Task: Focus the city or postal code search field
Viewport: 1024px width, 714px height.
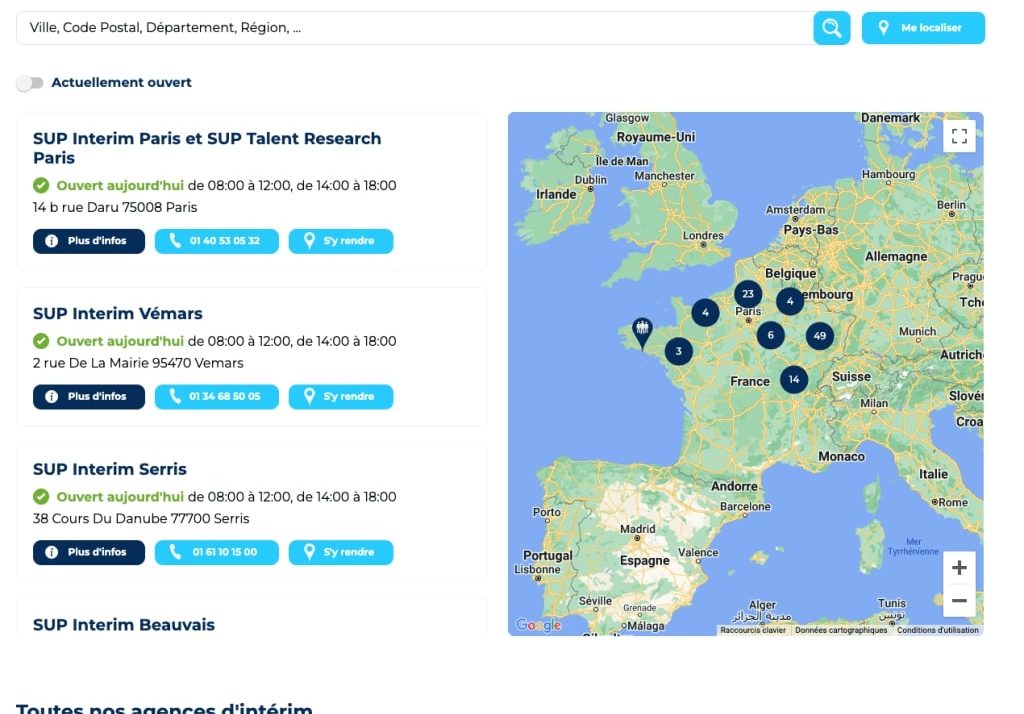Action: (414, 28)
